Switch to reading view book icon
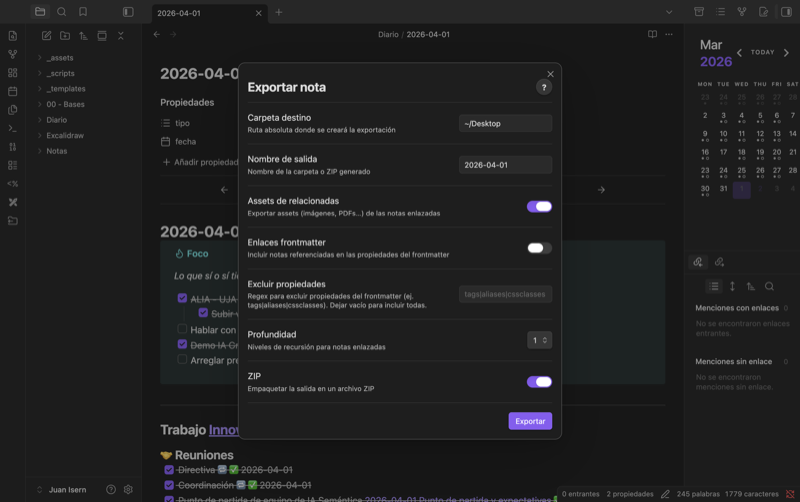Image resolution: width=800 pixels, height=502 pixels. (x=652, y=34)
